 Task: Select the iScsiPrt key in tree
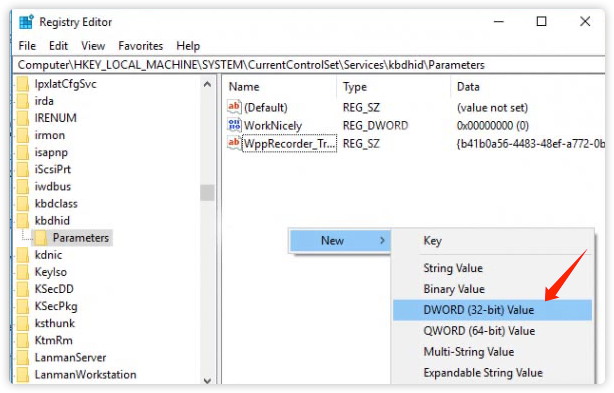tap(53, 169)
